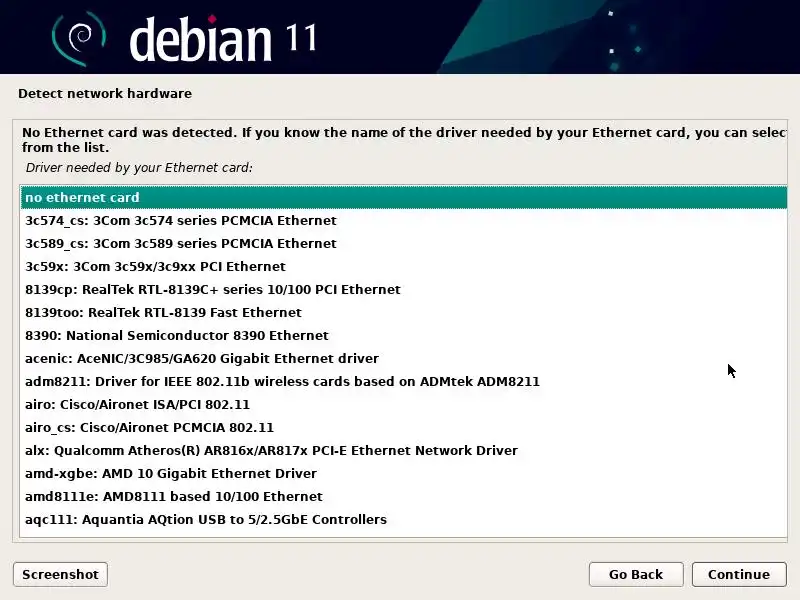The height and width of the screenshot is (600, 800).
Task: Click the Go Back button
Action: [636, 574]
